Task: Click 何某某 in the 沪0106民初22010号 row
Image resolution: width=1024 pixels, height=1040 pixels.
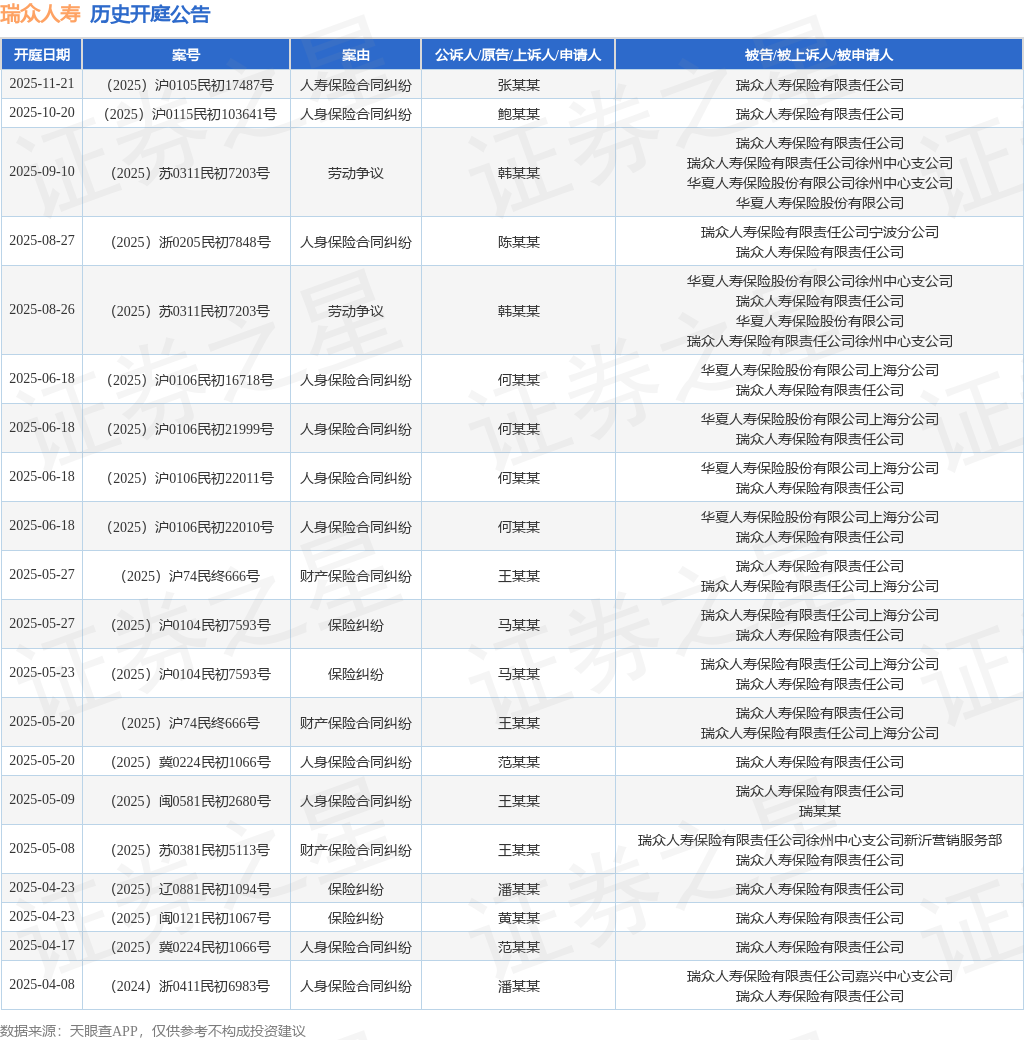Action: [x=519, y=527]
